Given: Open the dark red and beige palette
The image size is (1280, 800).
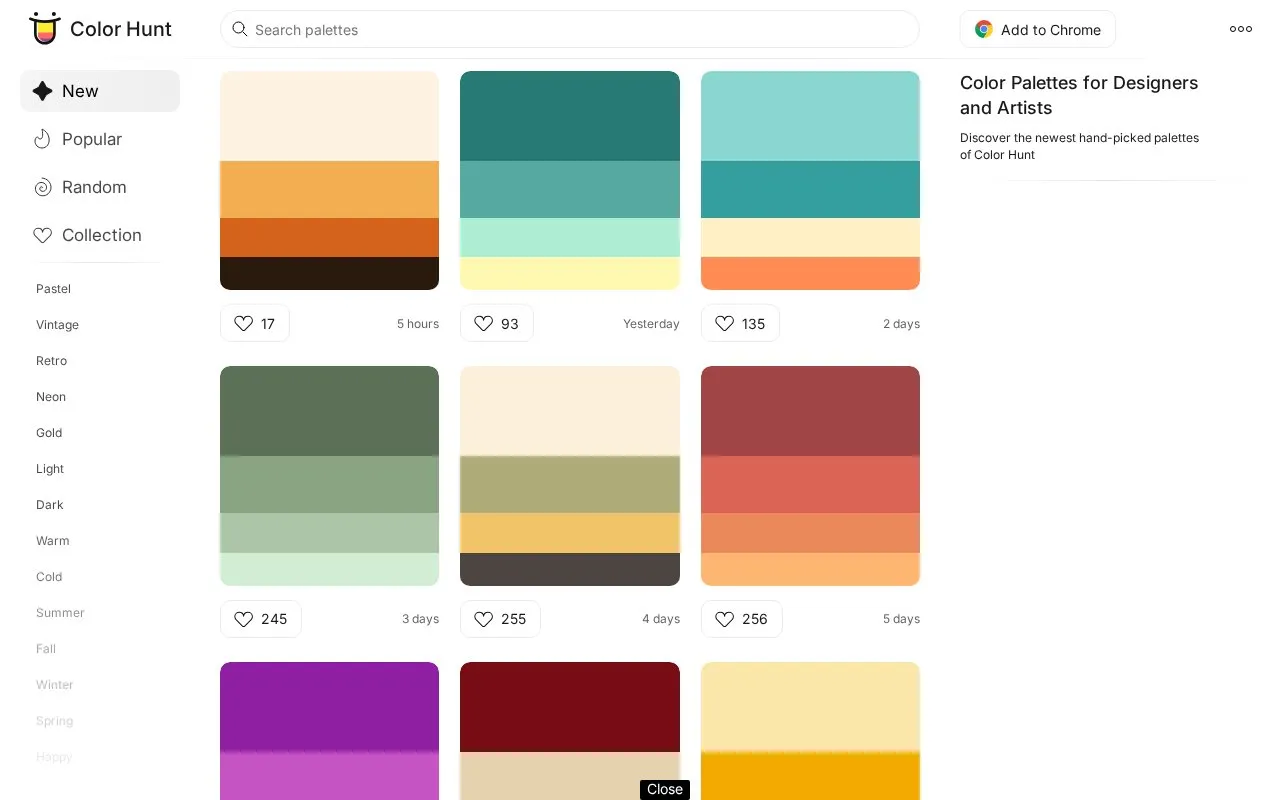Looking at the screenshot, I should click(570, 731).
